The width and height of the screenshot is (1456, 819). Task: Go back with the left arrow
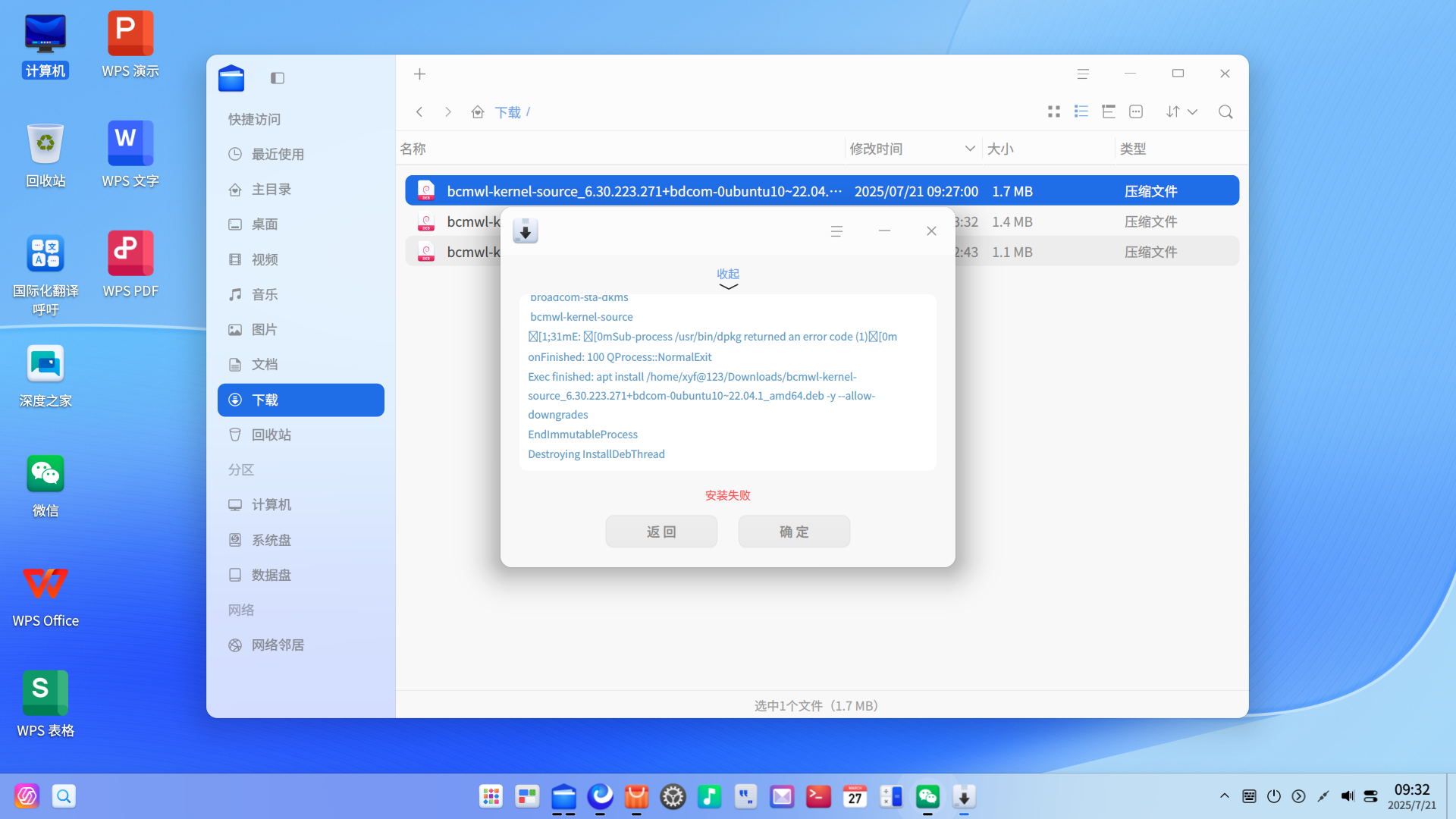(419, 111)
